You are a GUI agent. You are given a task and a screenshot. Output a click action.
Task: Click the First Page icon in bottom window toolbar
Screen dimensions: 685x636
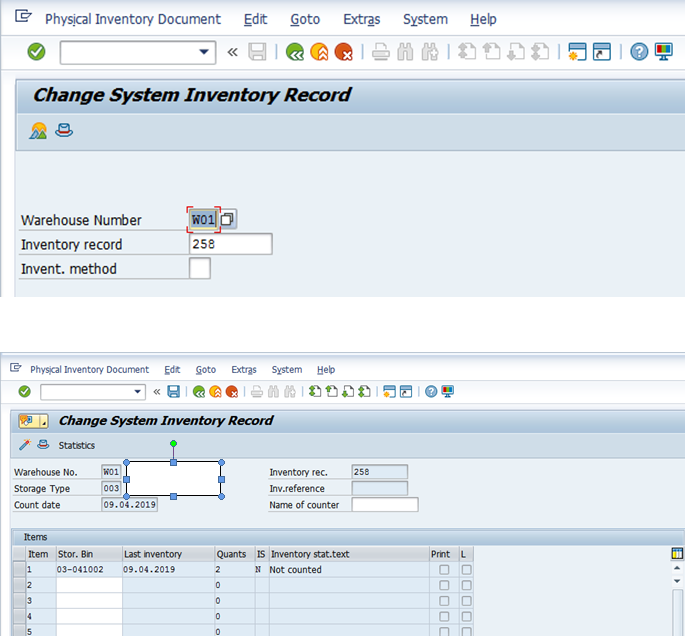click(x=315, y=391)
